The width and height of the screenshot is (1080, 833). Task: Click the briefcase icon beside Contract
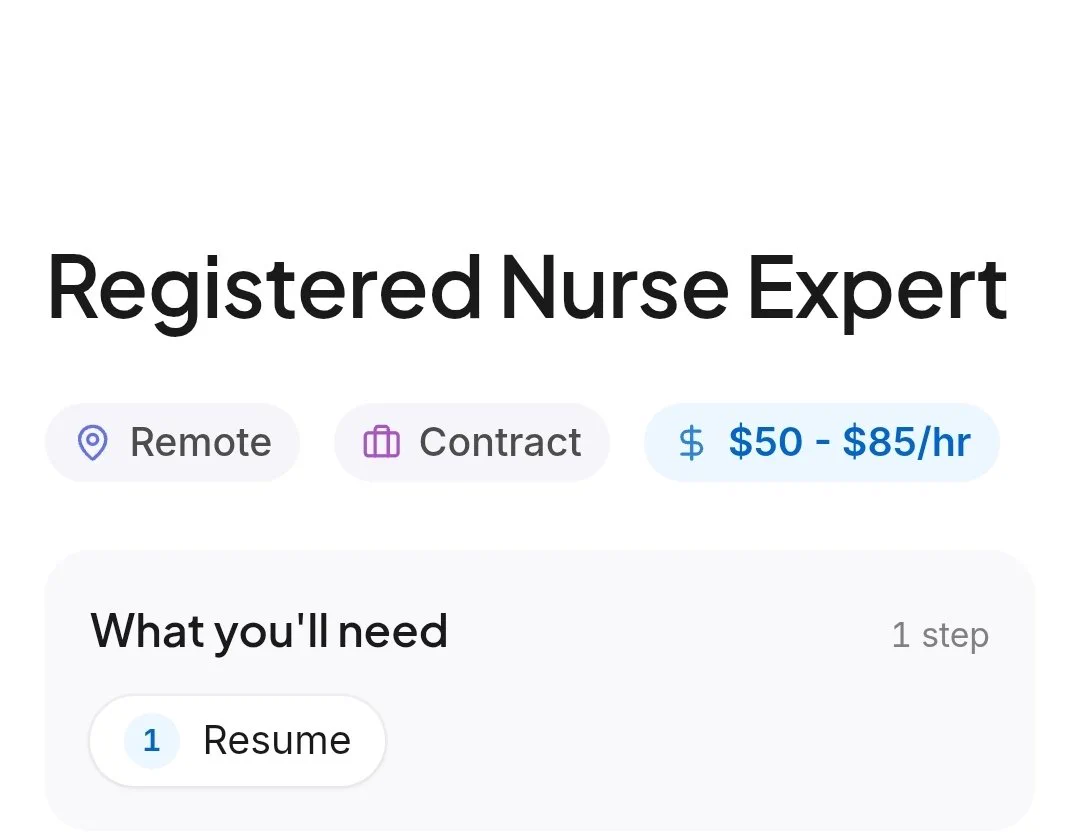(382, 442)
